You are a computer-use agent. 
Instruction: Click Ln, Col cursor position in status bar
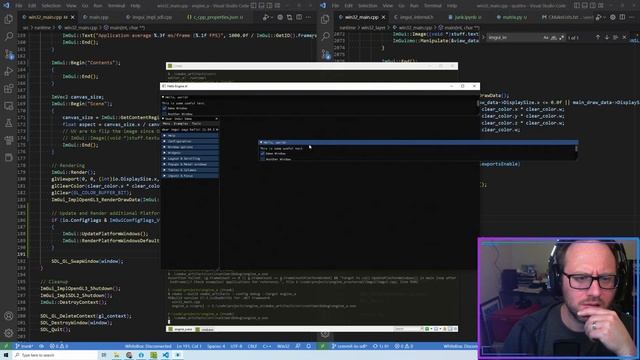[x=189, y=346]
